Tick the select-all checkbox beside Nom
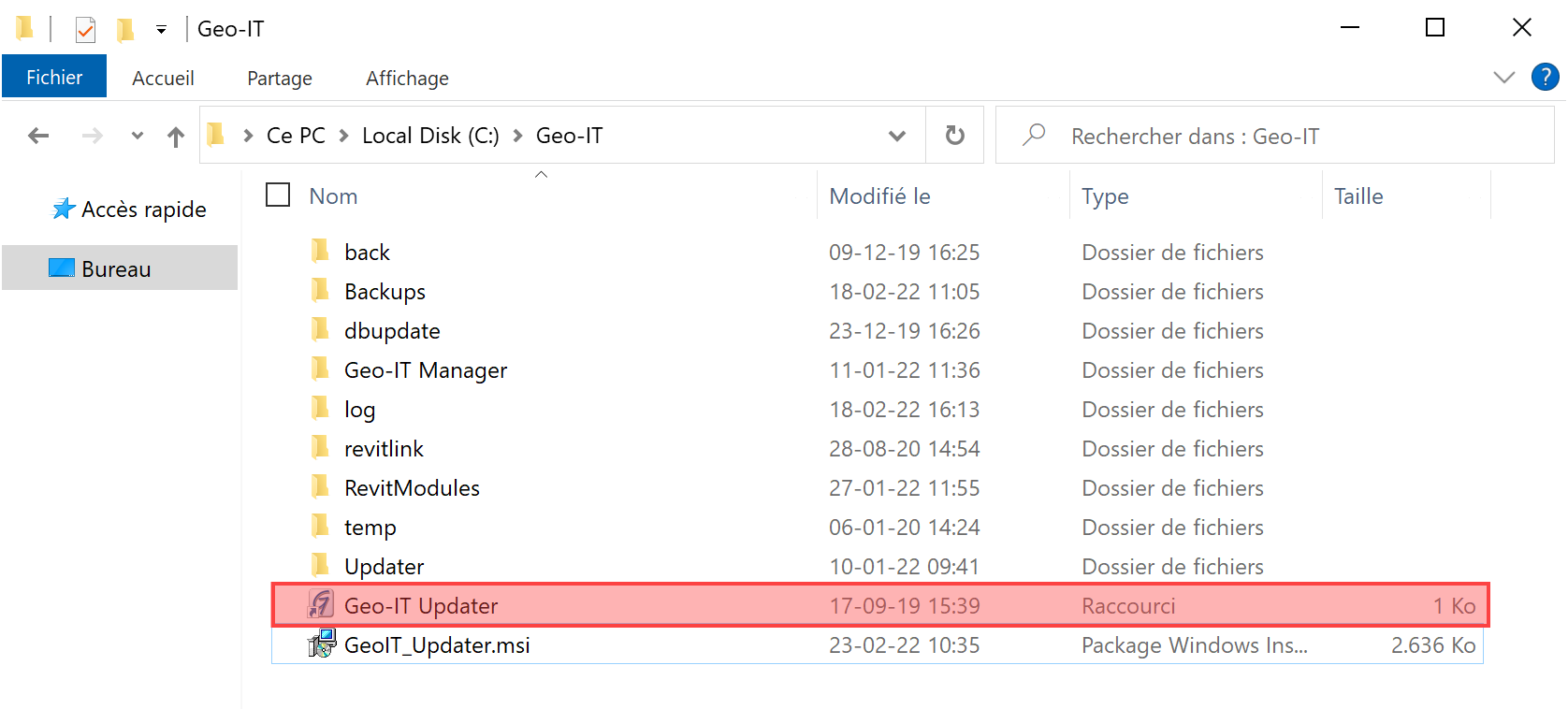 pos(278,195)
